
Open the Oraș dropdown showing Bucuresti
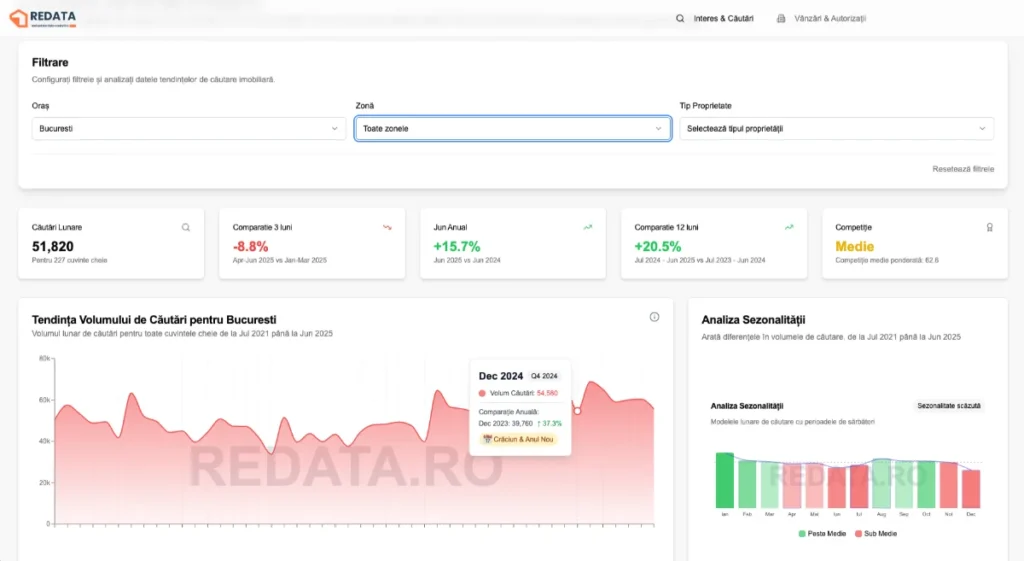click(x=189, y=128)
